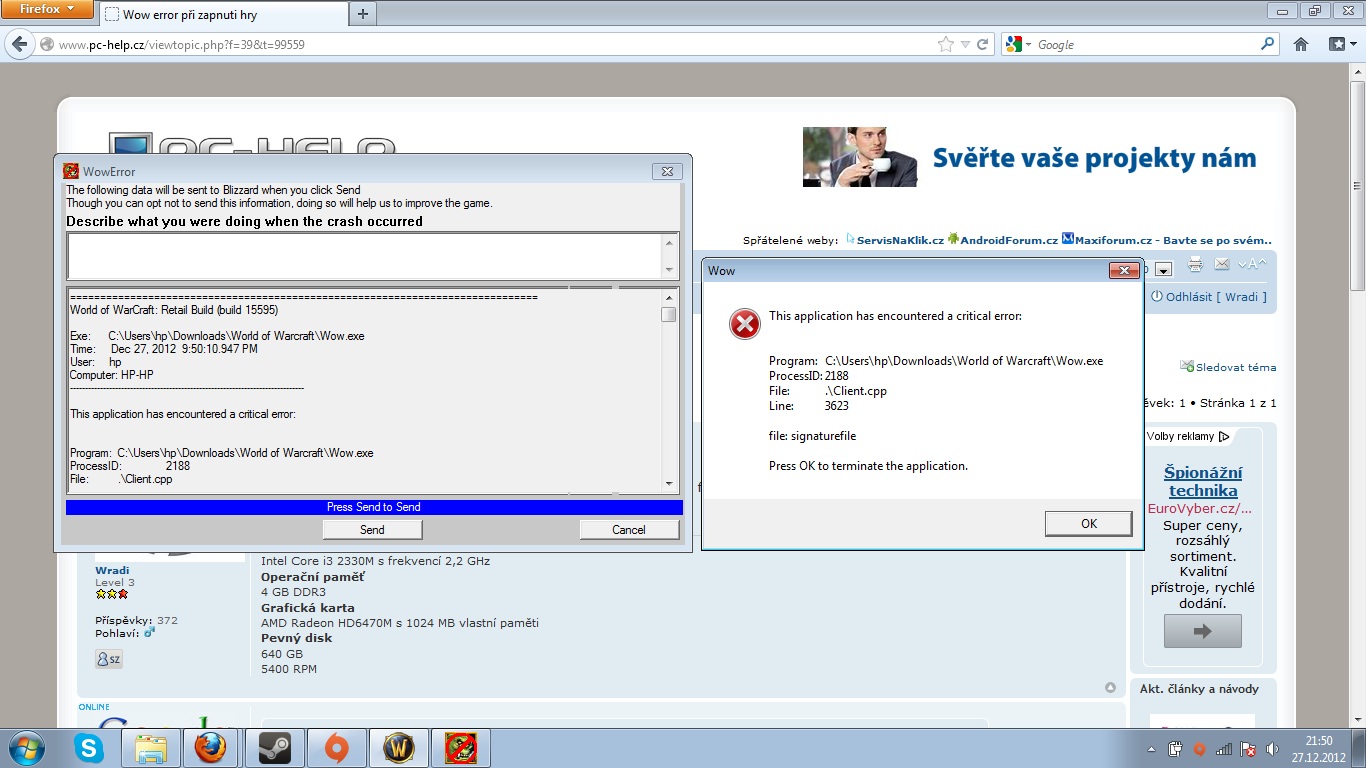This screenshot has width=1366, height=768.
Task: Open Skype from the taskbar
Action: click(89, 748)
